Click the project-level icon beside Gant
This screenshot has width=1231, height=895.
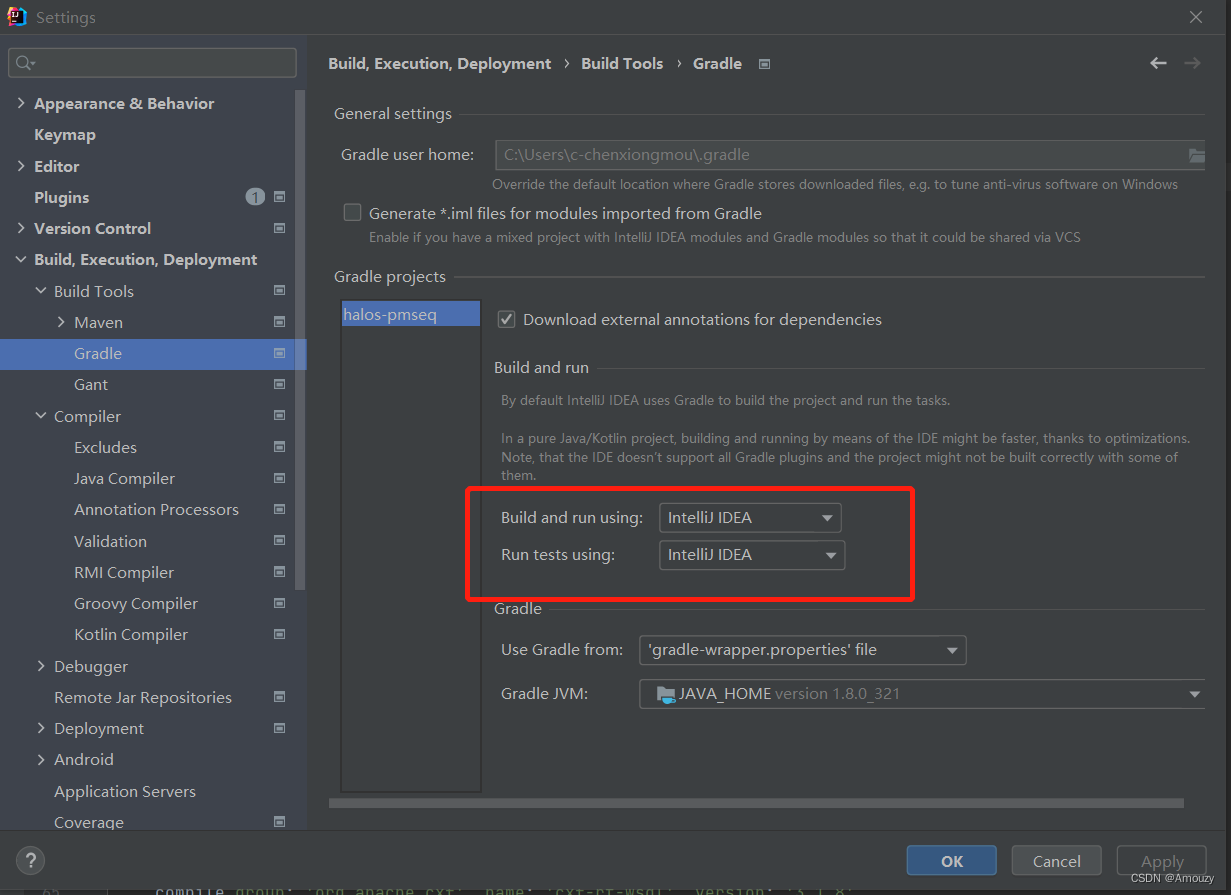tap(280, 384)
